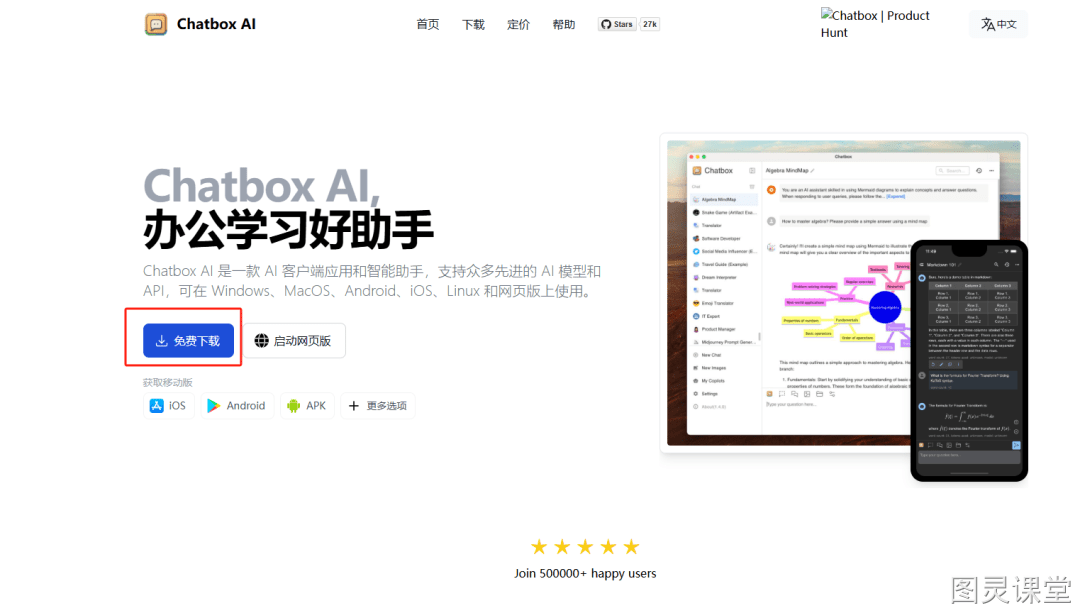Screen dimensions: 1080x613
Task: Click the 免费下载 download button
Action: tap(188, 340)
